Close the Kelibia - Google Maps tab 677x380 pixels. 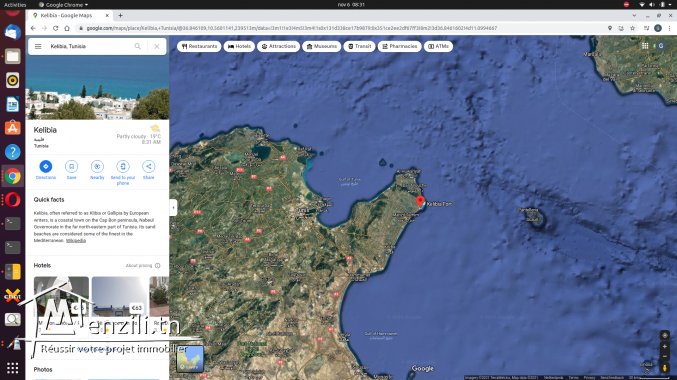(107, 16)
